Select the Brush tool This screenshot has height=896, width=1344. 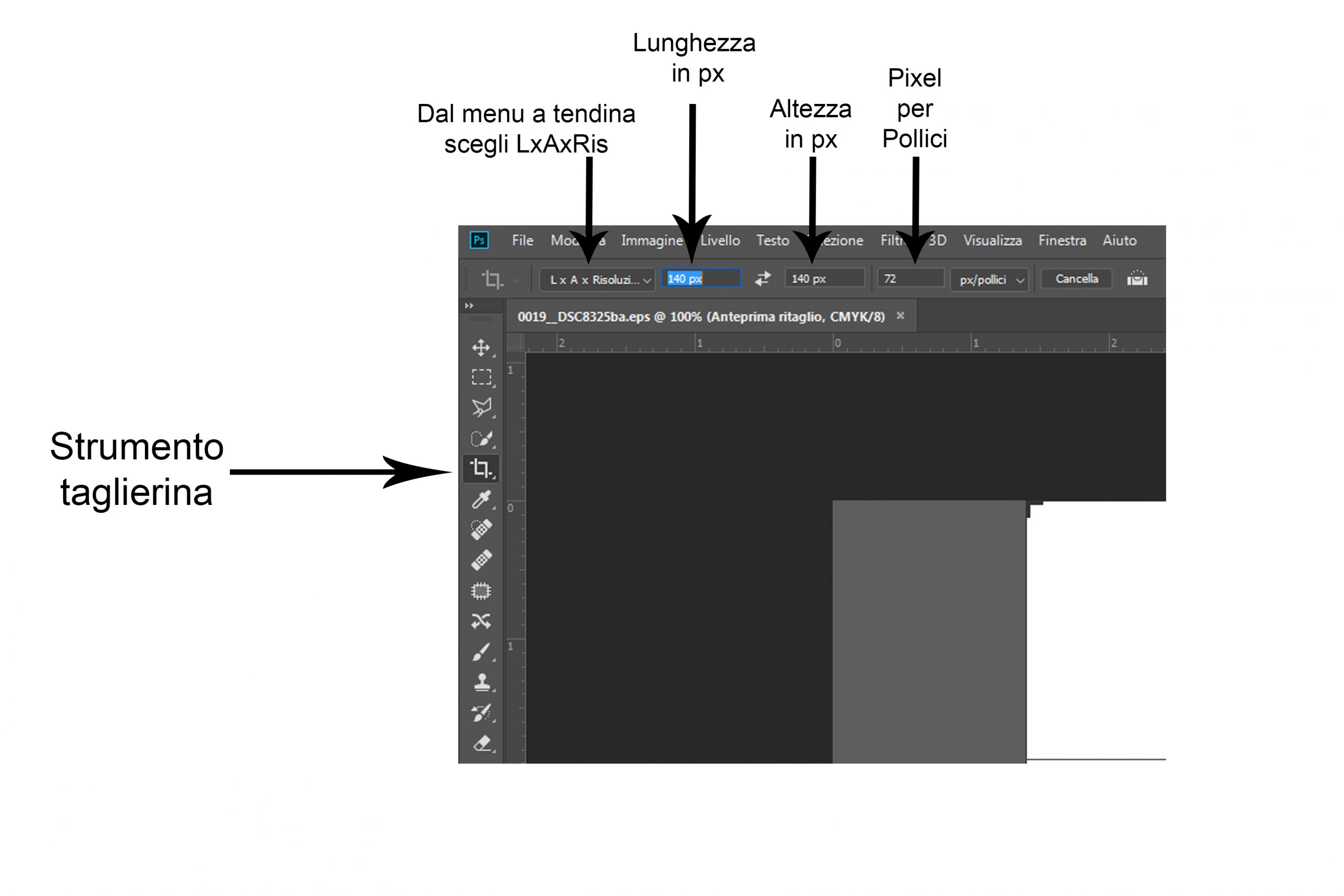[x=481, y=651]
